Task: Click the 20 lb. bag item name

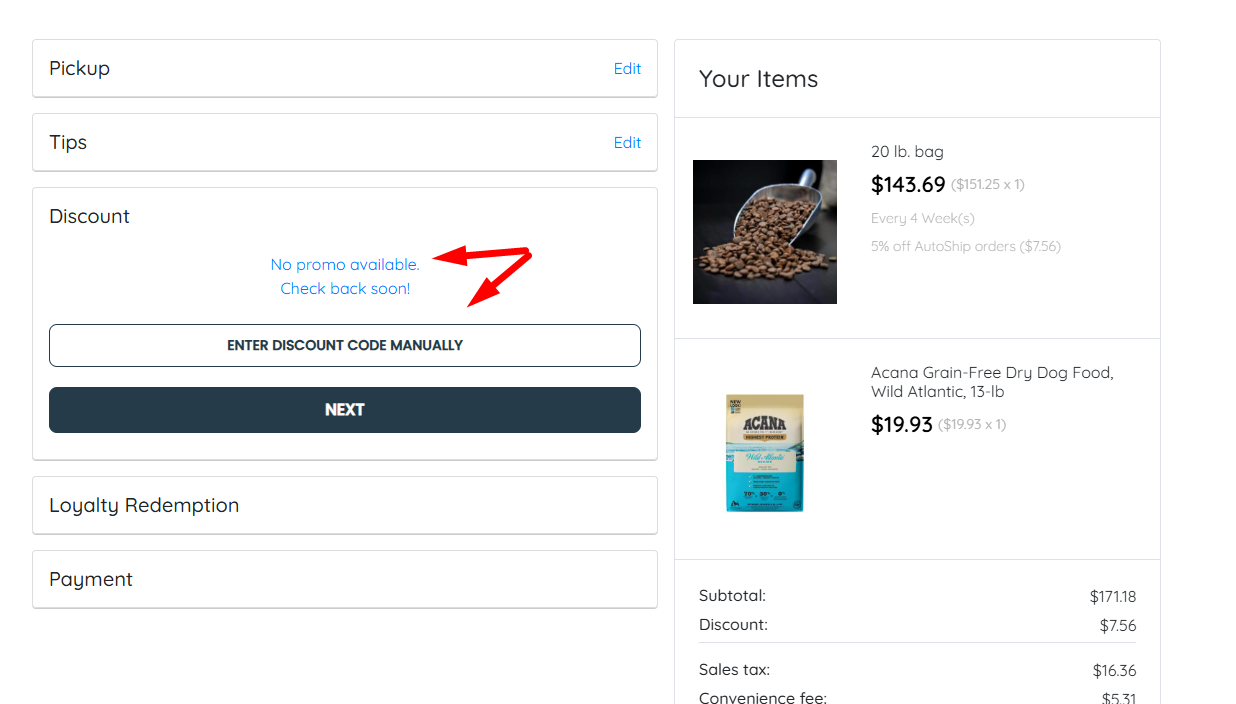Action: [x=907, y=152]
